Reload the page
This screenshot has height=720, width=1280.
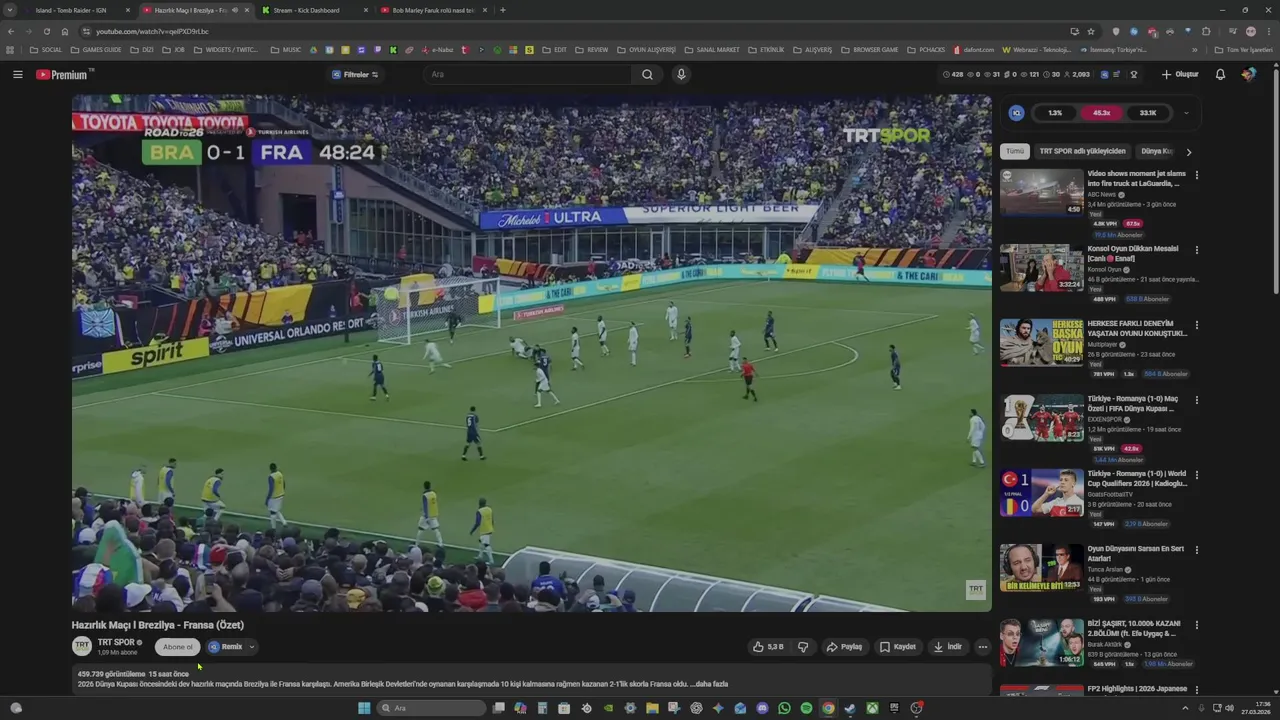(46, 31)
